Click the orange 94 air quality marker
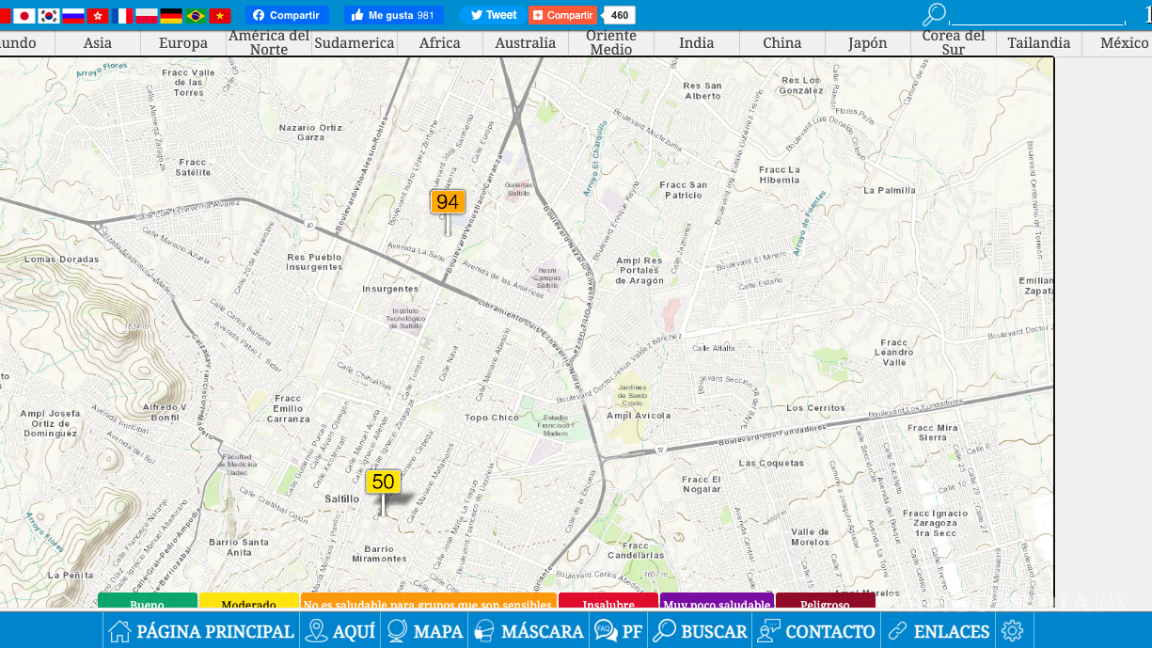This screenshot has width=1152, height=648. pyautogui.click(x=447, y=202)
